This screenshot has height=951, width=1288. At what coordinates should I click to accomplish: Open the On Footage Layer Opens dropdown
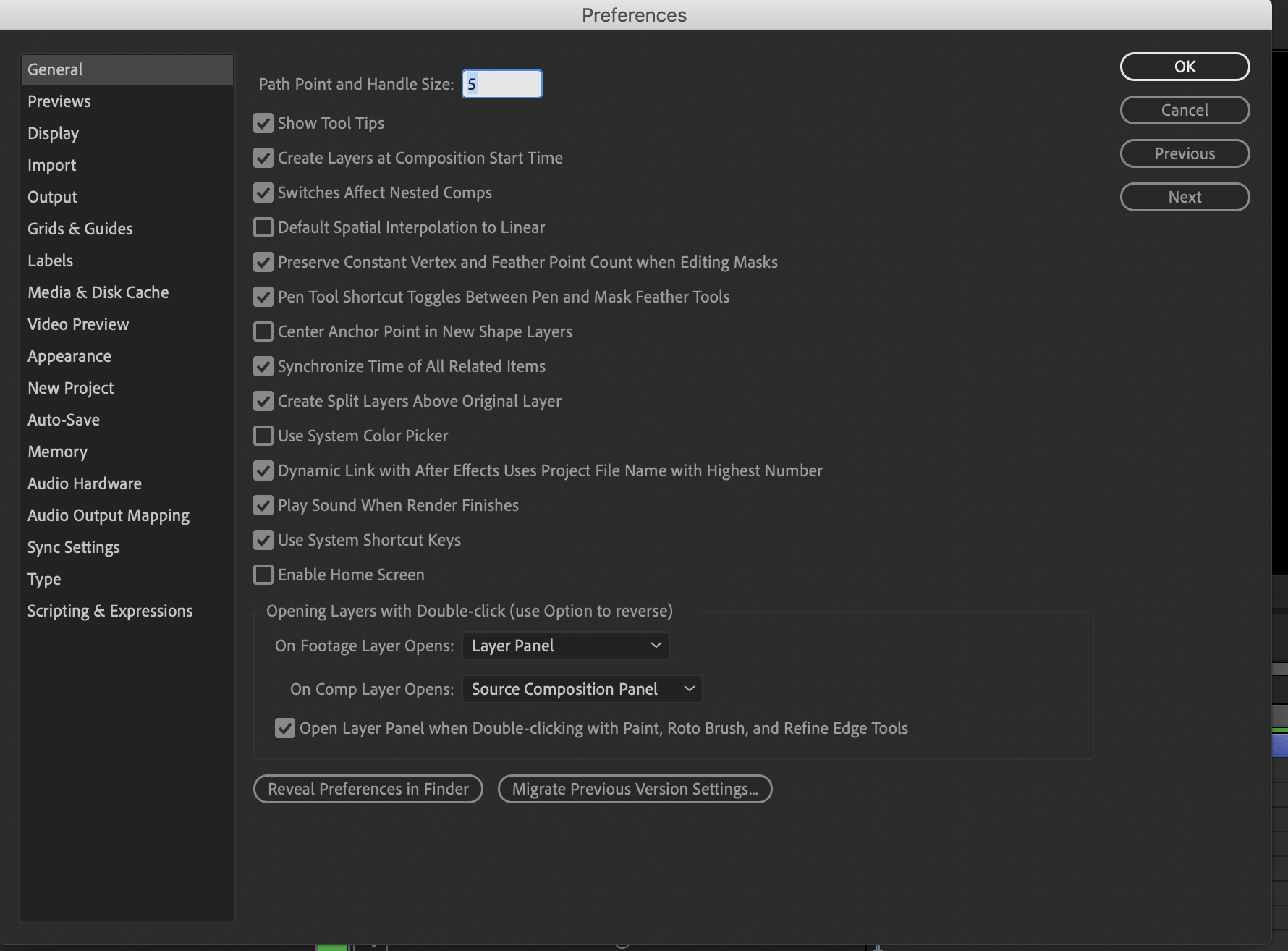[565, 645]
